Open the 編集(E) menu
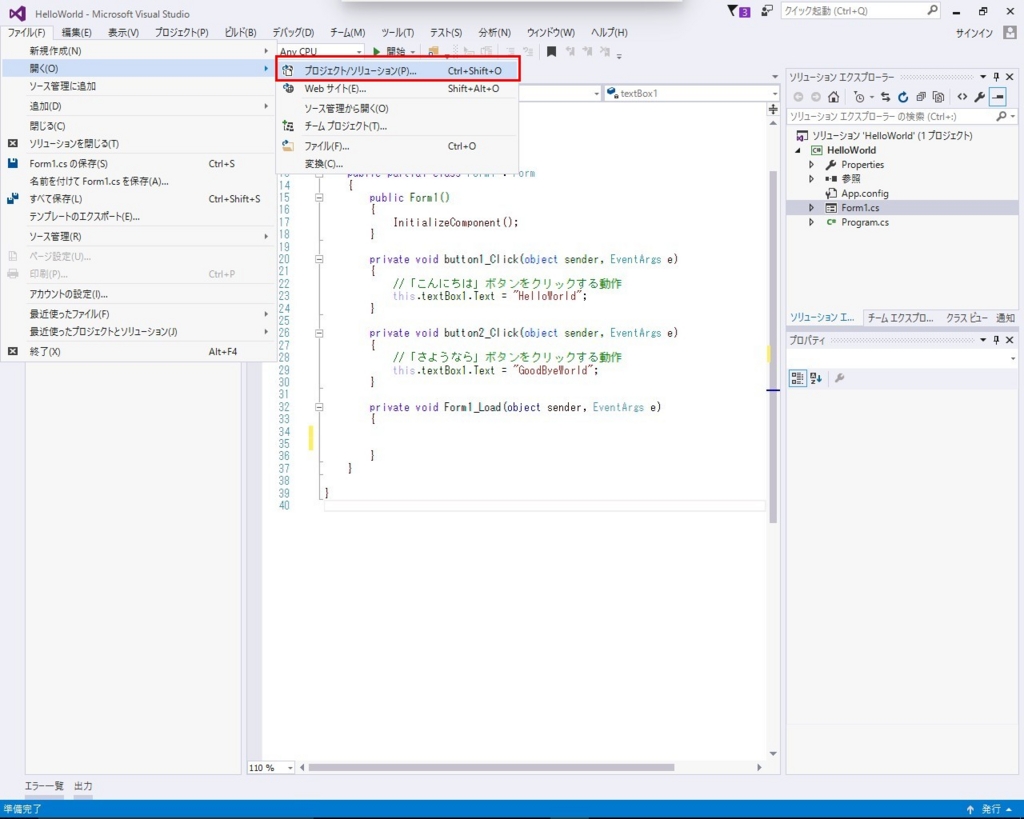The height and width of the screenshot is (819, 1024). tap(76, 33)
